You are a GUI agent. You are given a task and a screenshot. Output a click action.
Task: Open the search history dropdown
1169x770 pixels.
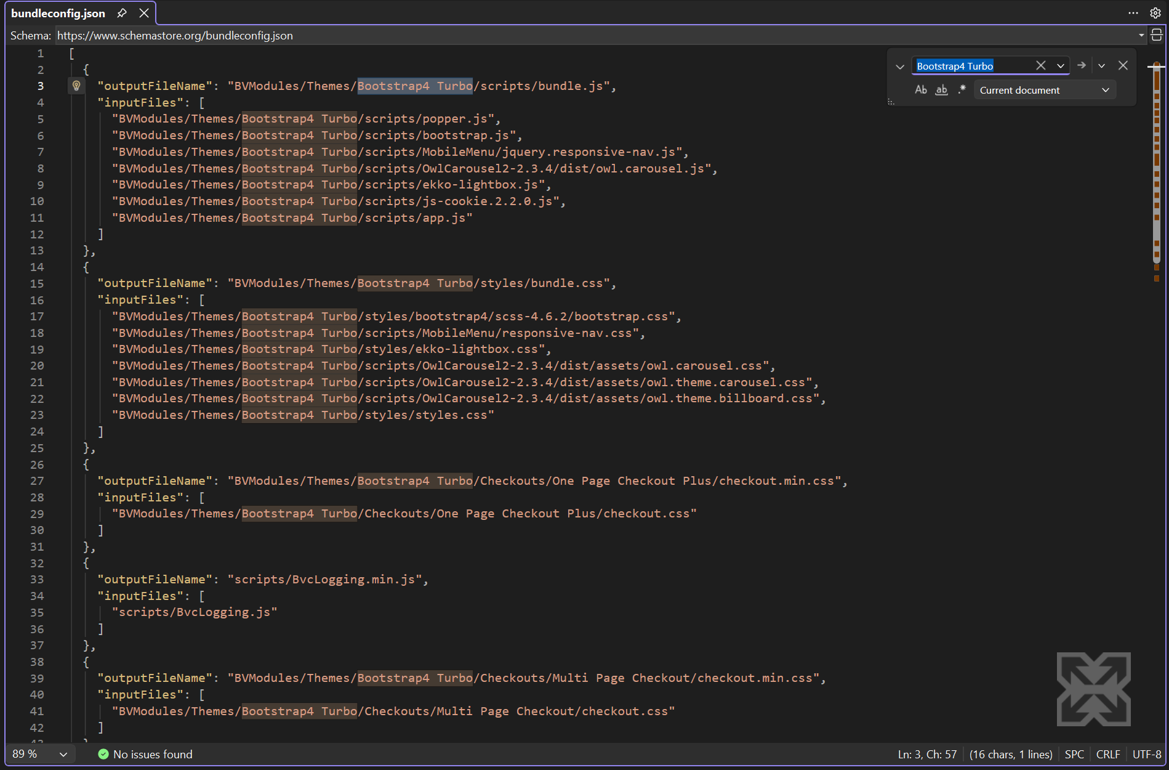(x=1060, y=66)
